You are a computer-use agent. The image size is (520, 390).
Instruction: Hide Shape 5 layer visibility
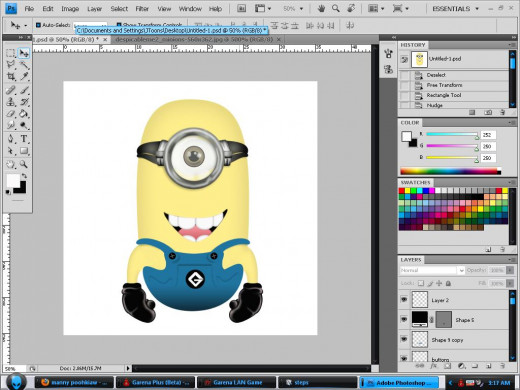tap(404, 319)
